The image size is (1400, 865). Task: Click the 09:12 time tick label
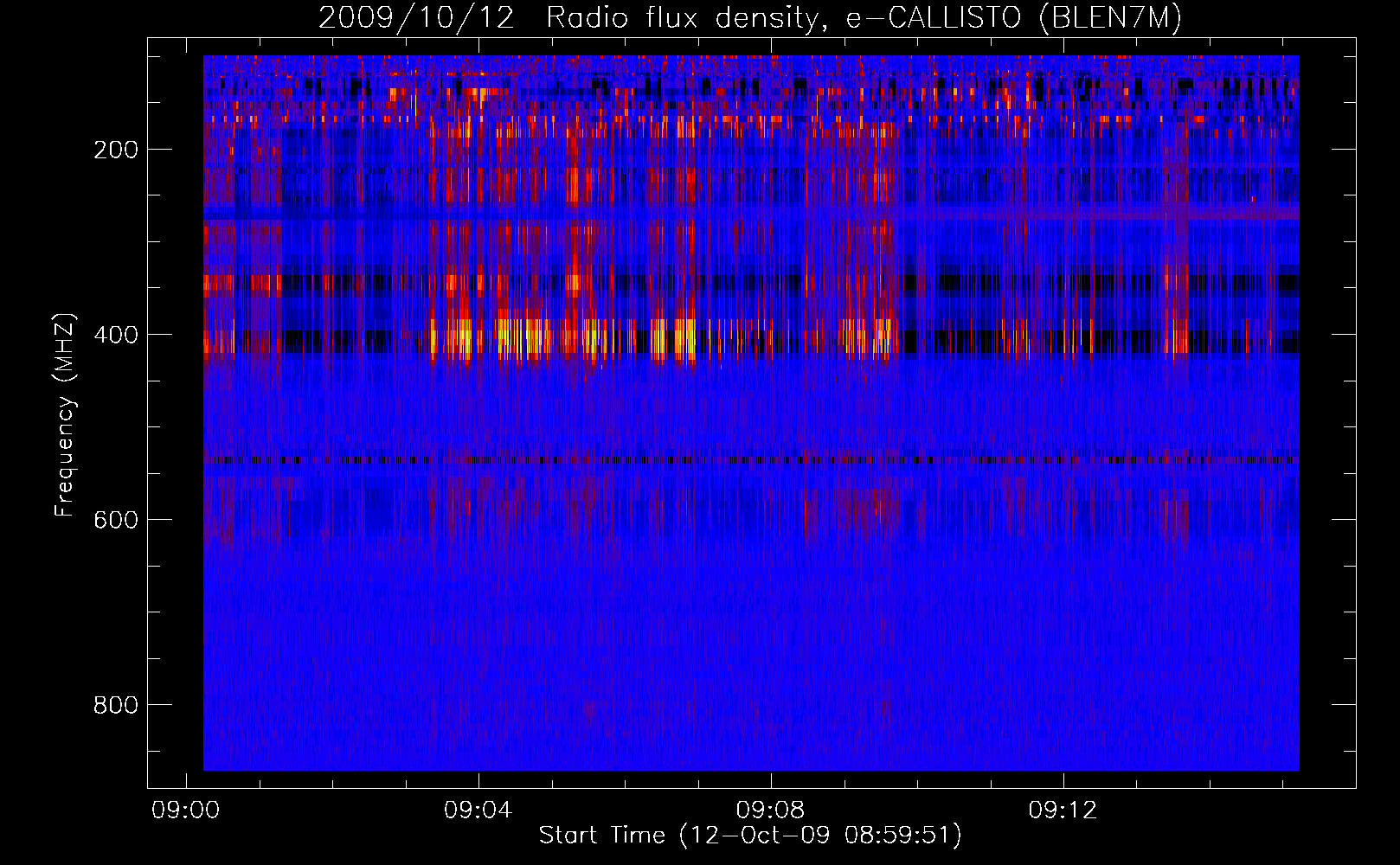[1063, 811]
